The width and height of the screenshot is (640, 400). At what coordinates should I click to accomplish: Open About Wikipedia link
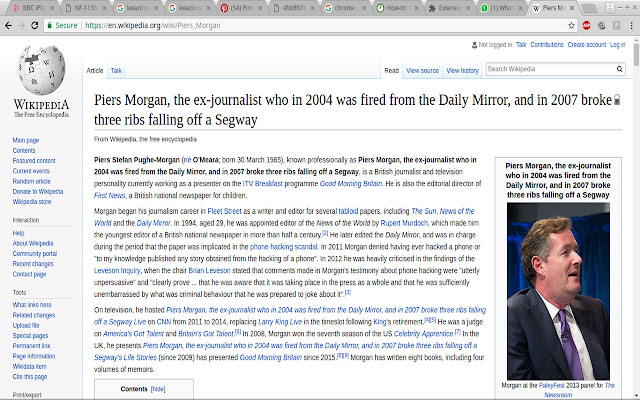(x=33, y=243)
